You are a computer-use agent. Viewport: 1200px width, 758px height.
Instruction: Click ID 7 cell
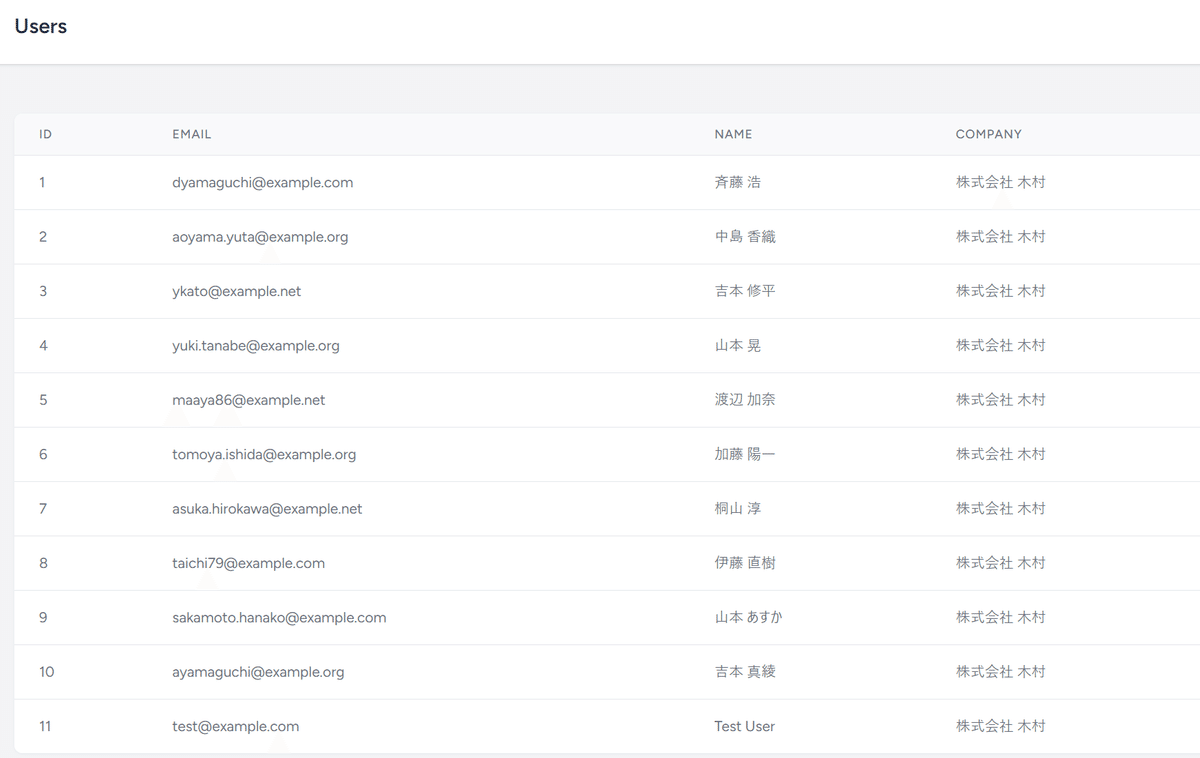43,509
